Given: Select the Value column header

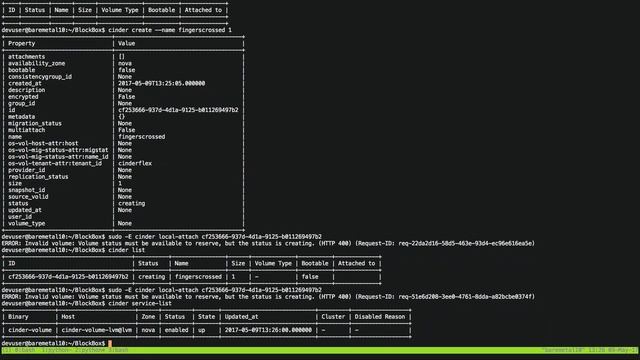Looking at the screenshot, I should click(x=127, y=44).
